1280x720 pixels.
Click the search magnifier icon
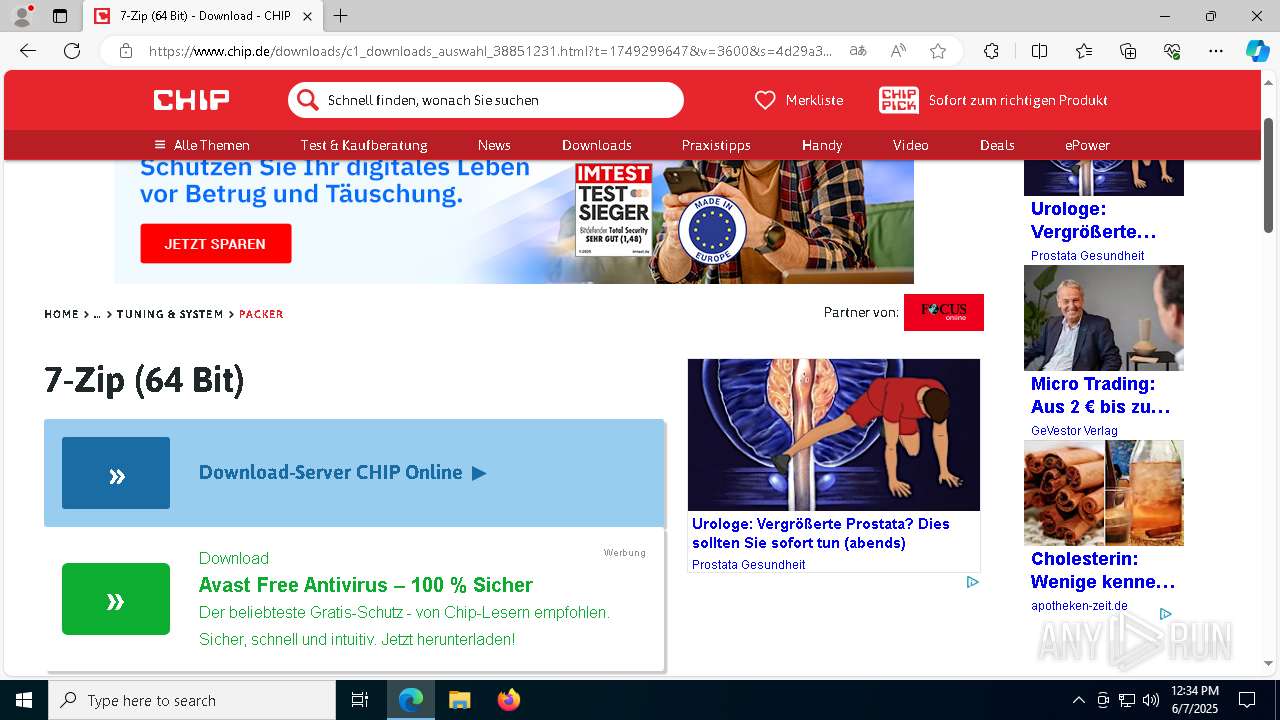tap(308, 100)
